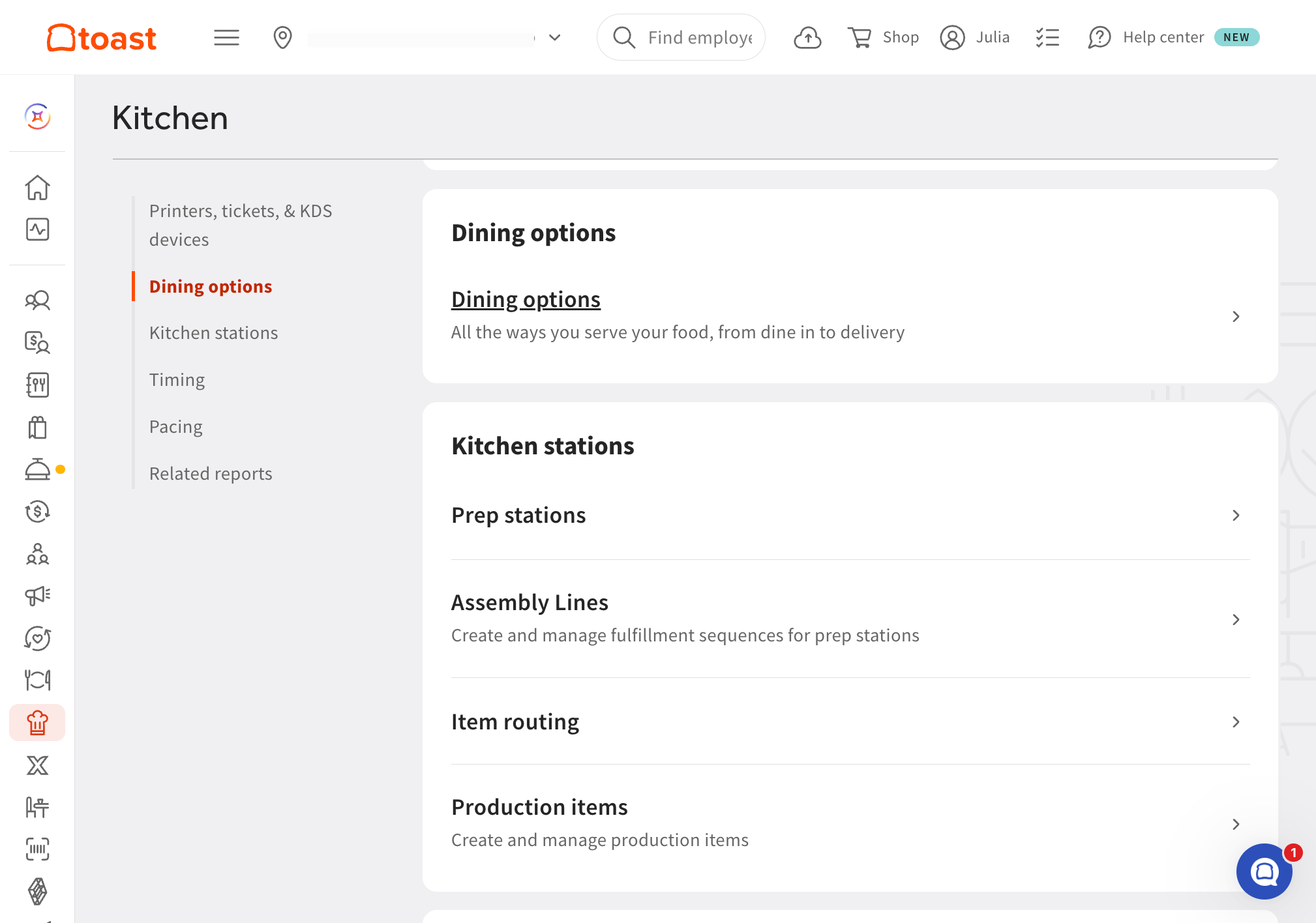Select Dining options in the side navigation
This screenshot has width=1316, height=923.
coord(211,286)
